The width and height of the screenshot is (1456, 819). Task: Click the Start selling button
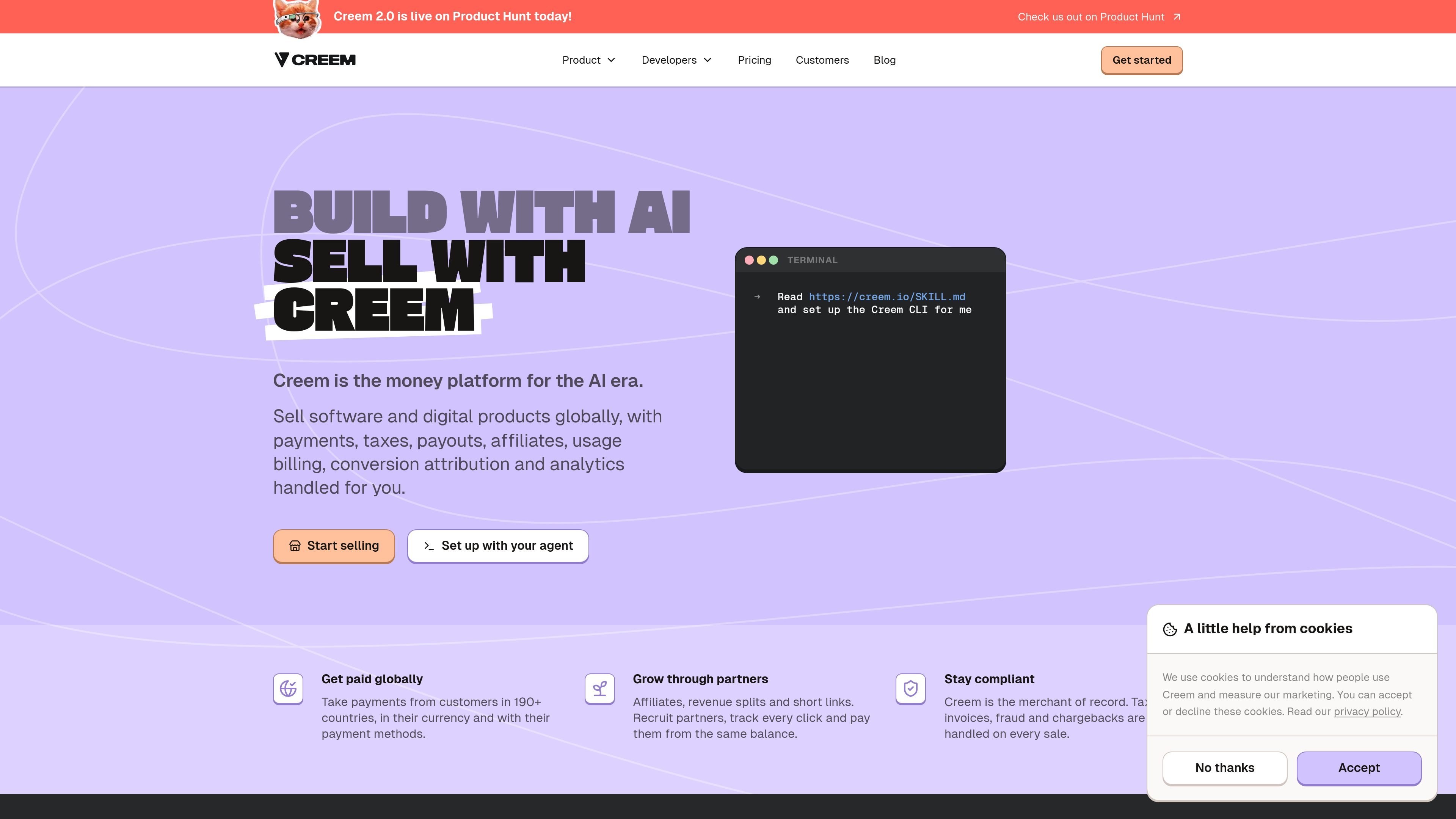coord(334,546)
